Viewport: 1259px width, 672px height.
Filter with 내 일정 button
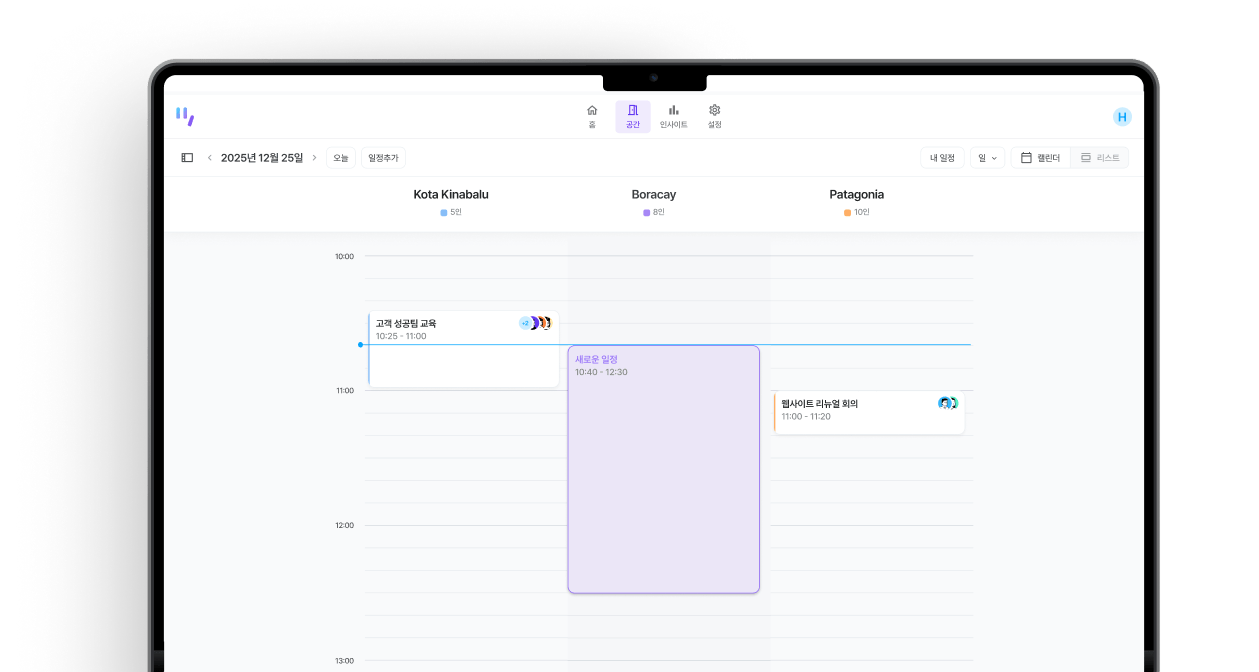point(942,158)
